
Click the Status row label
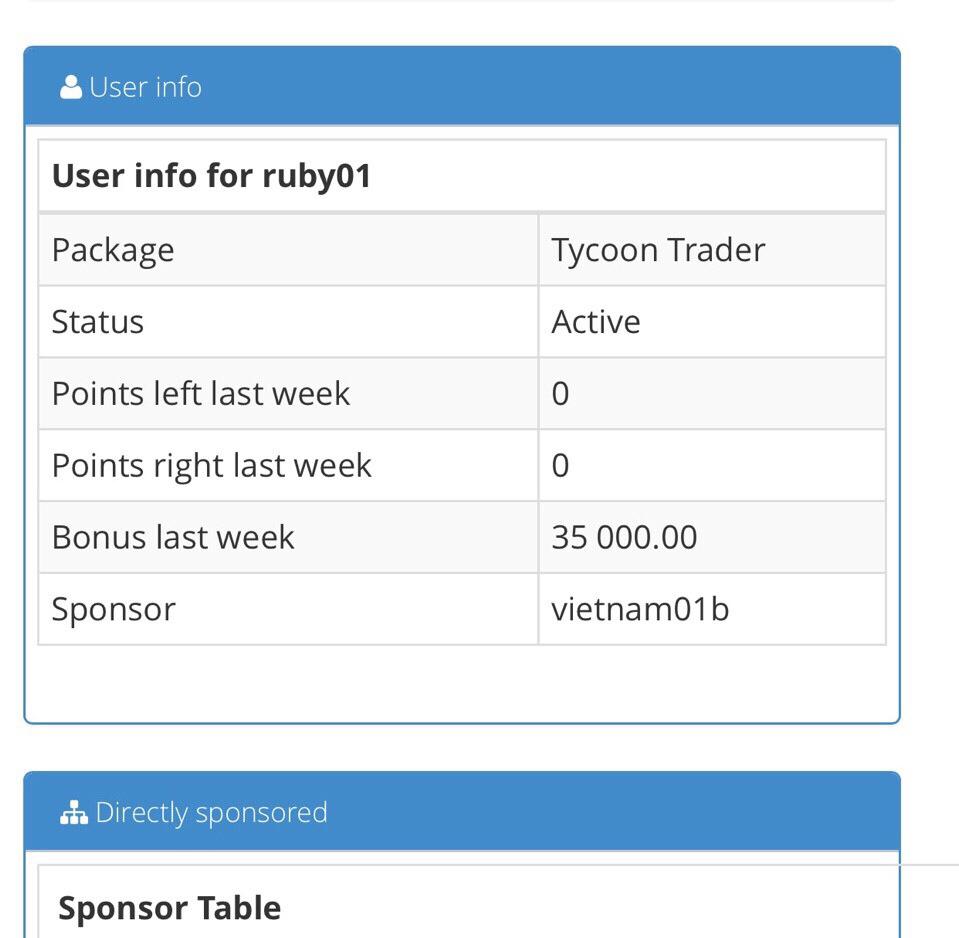coord(98,322)
